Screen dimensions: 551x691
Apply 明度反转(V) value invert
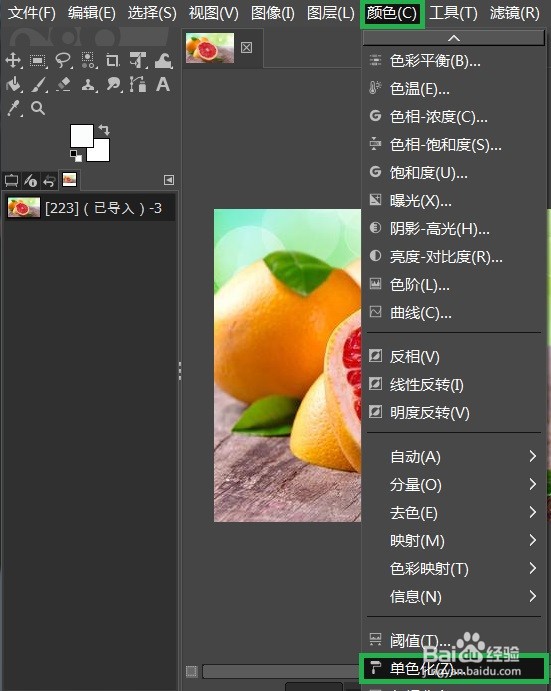(454, 413)
